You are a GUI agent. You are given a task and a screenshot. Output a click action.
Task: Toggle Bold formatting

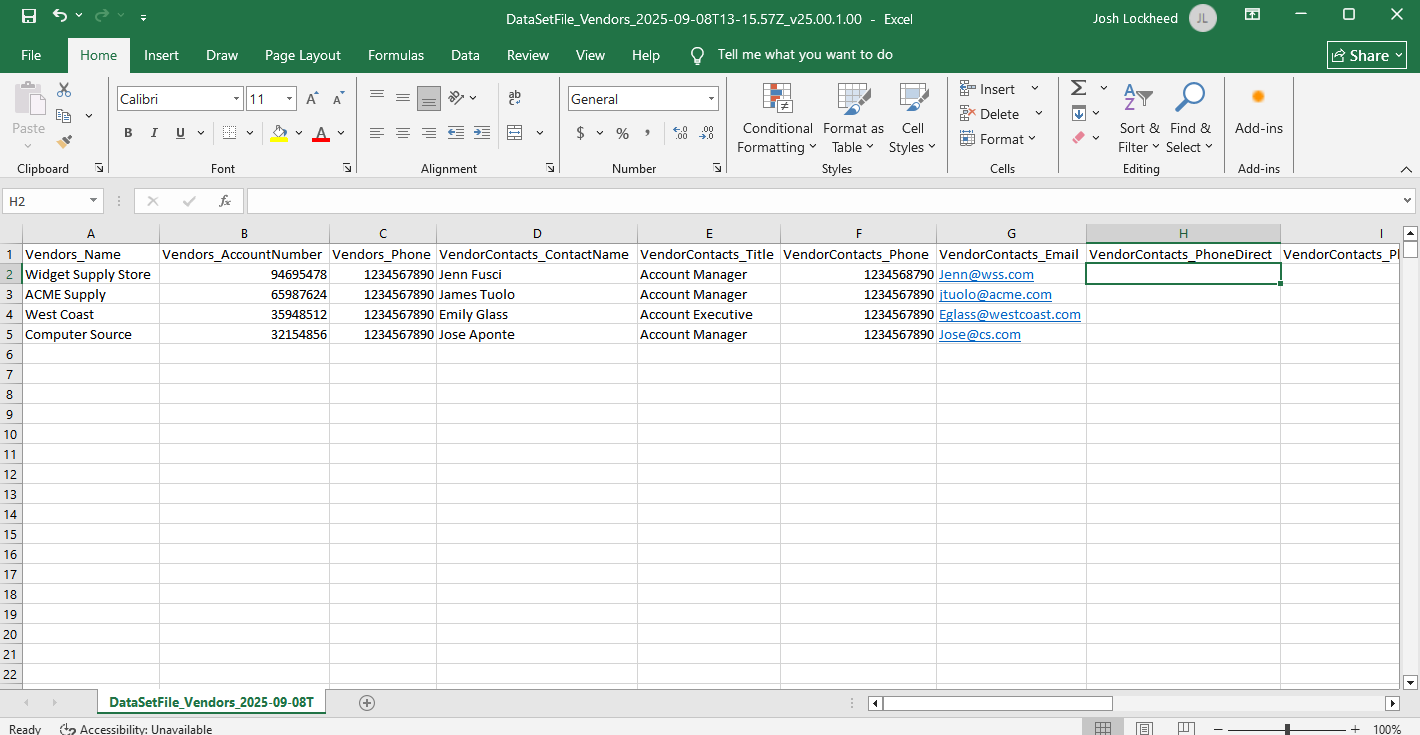point(128,133)
